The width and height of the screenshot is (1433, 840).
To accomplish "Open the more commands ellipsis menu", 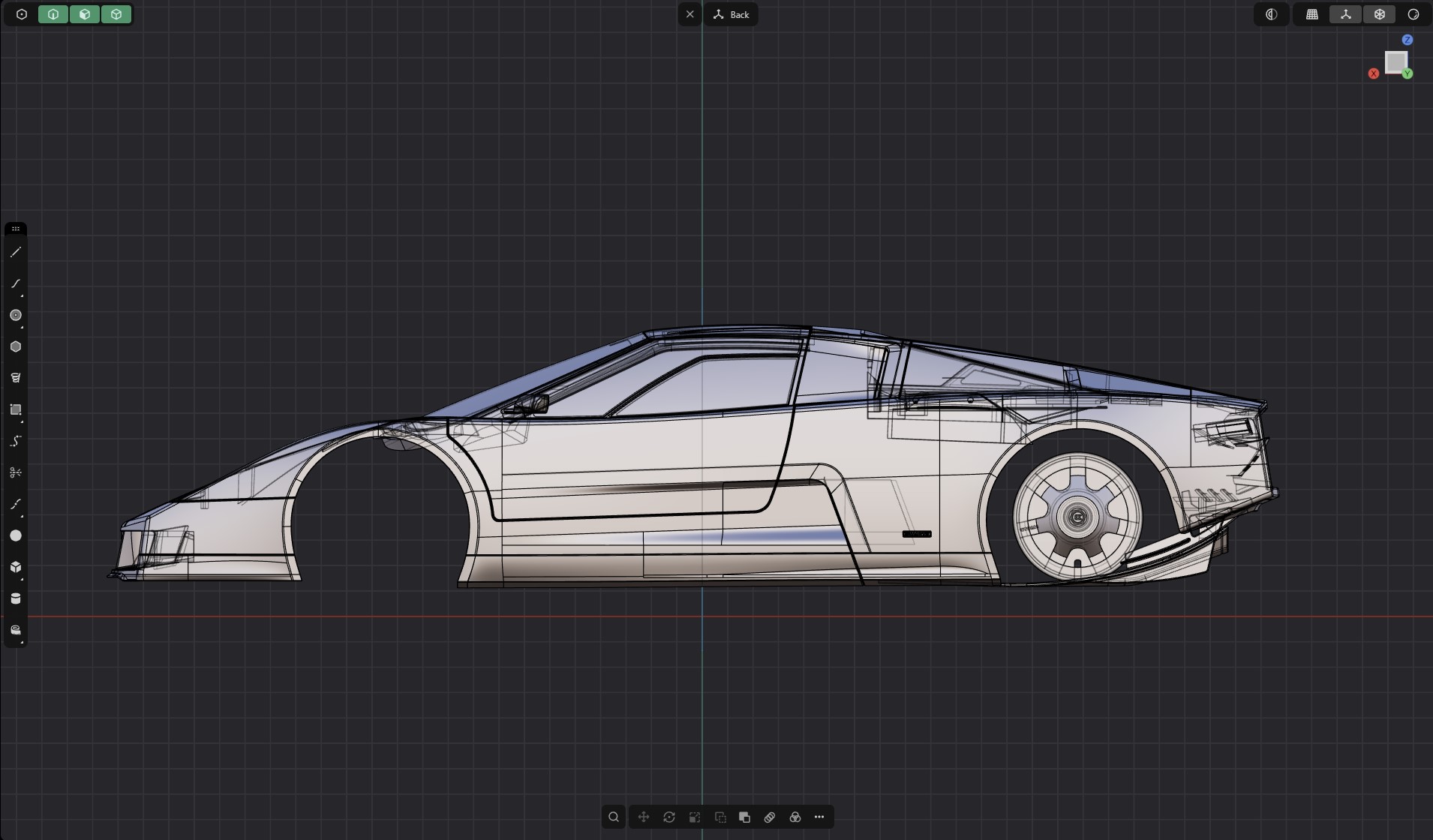I will click(x=819, y=817).
